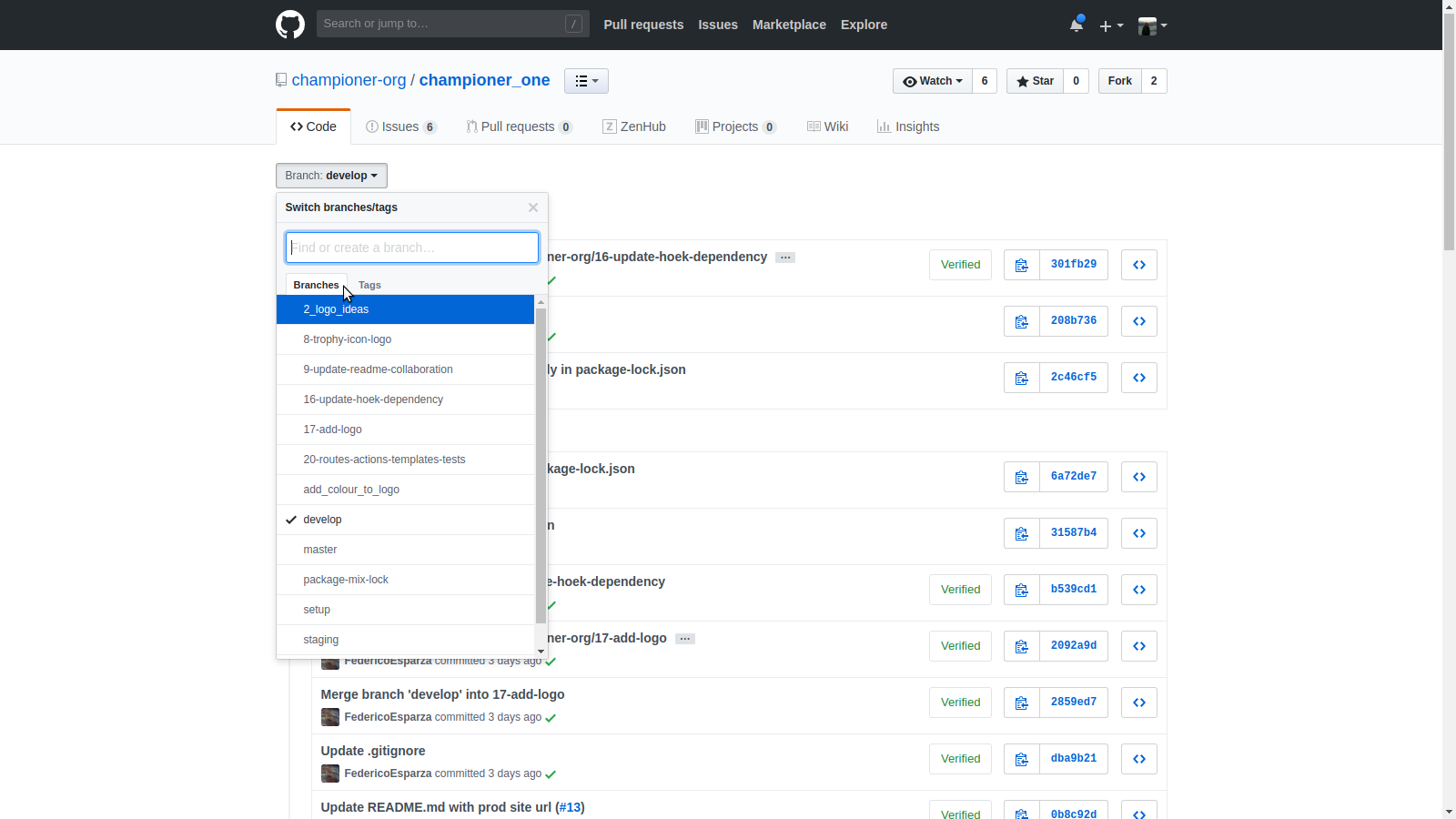Viewport: 1456px width, 819px height.
Task: Fork the championer_one repository
Action: [1120, 81]
